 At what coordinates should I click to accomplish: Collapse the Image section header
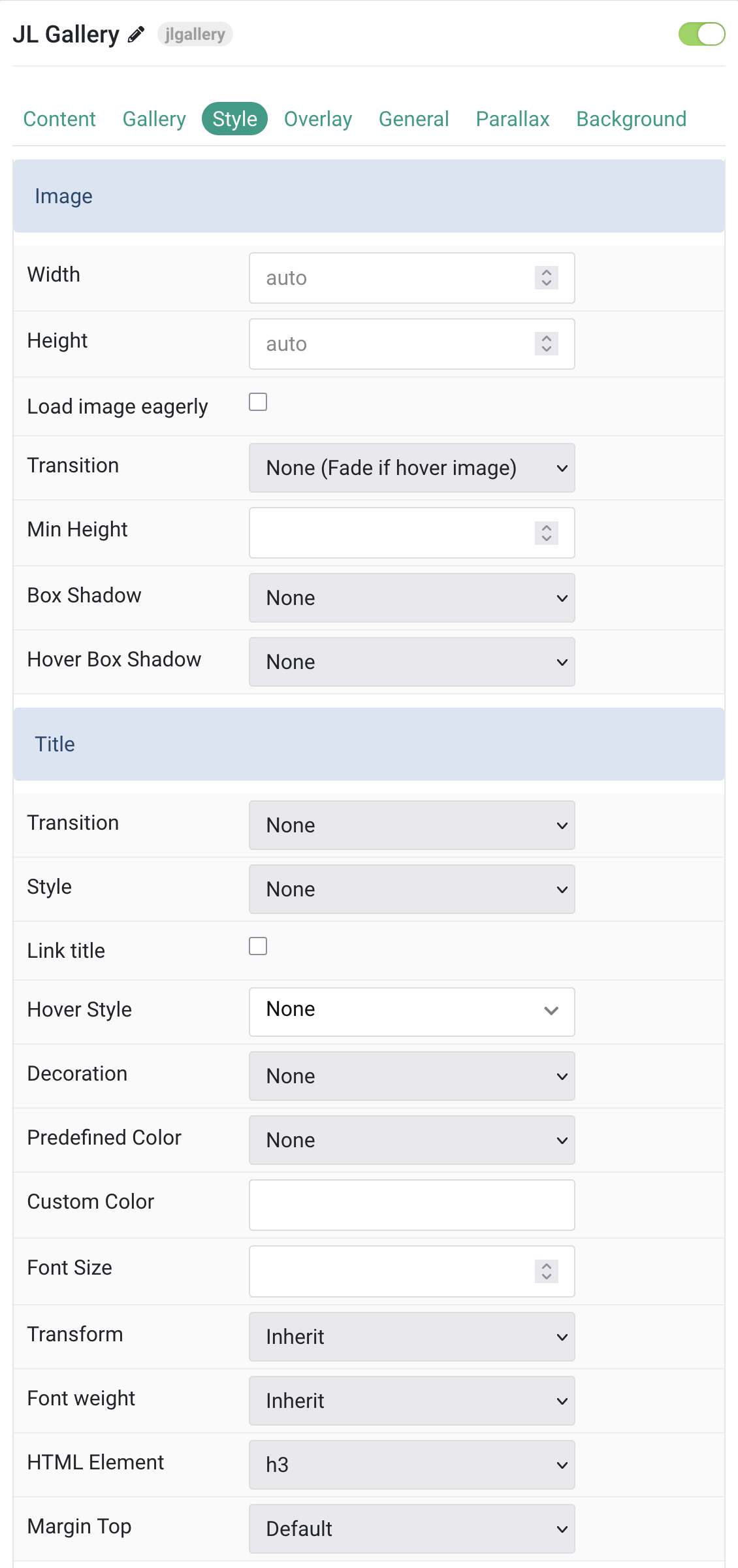[369, 196]
